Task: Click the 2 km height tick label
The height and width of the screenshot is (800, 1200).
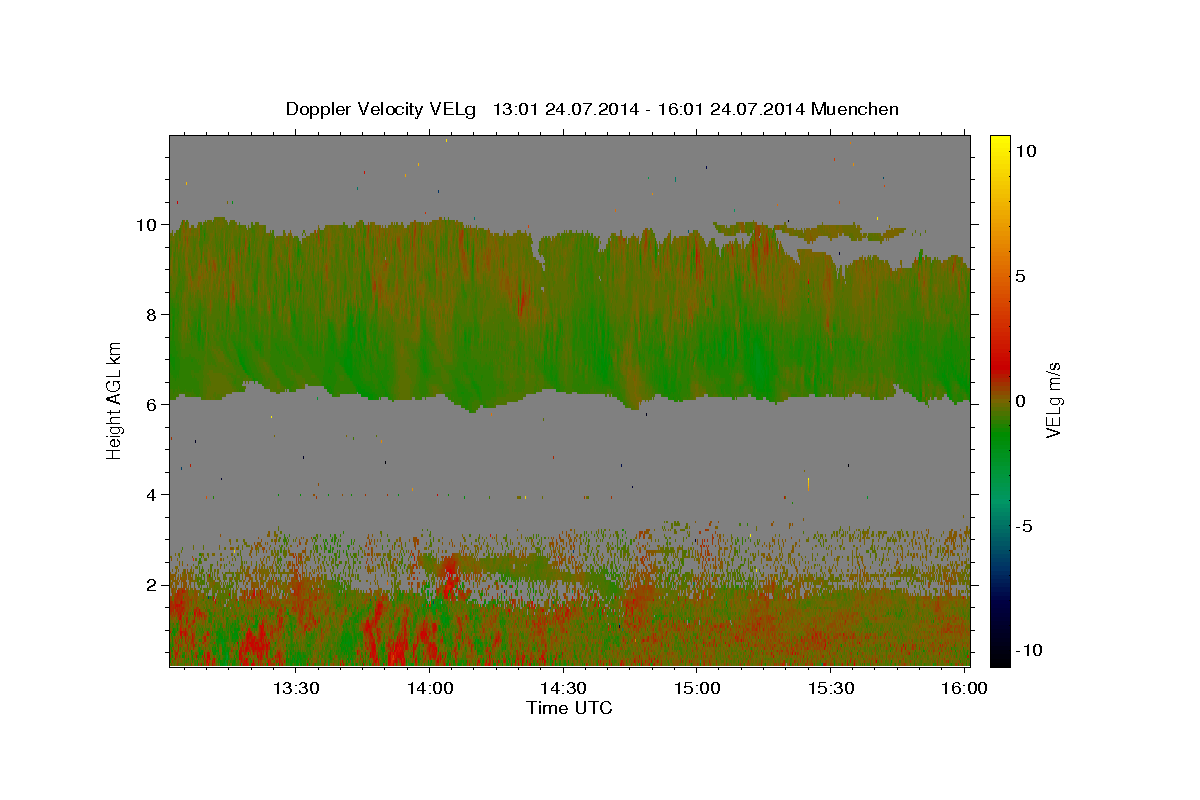Action: click(x=153, y=584)
